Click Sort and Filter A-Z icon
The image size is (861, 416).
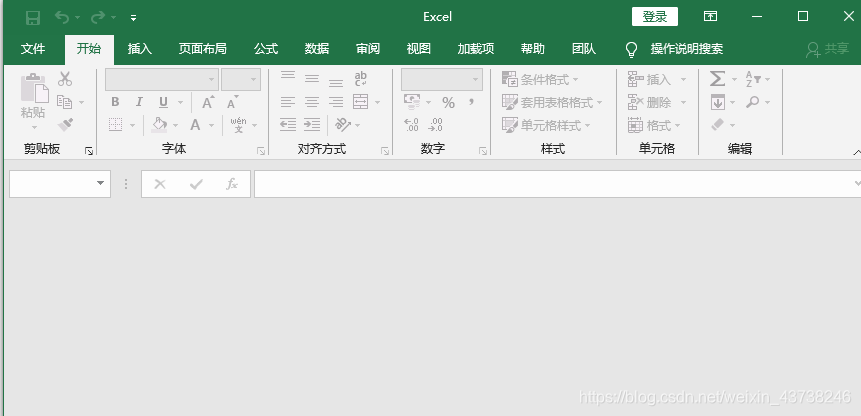click(x=753, y=79)
